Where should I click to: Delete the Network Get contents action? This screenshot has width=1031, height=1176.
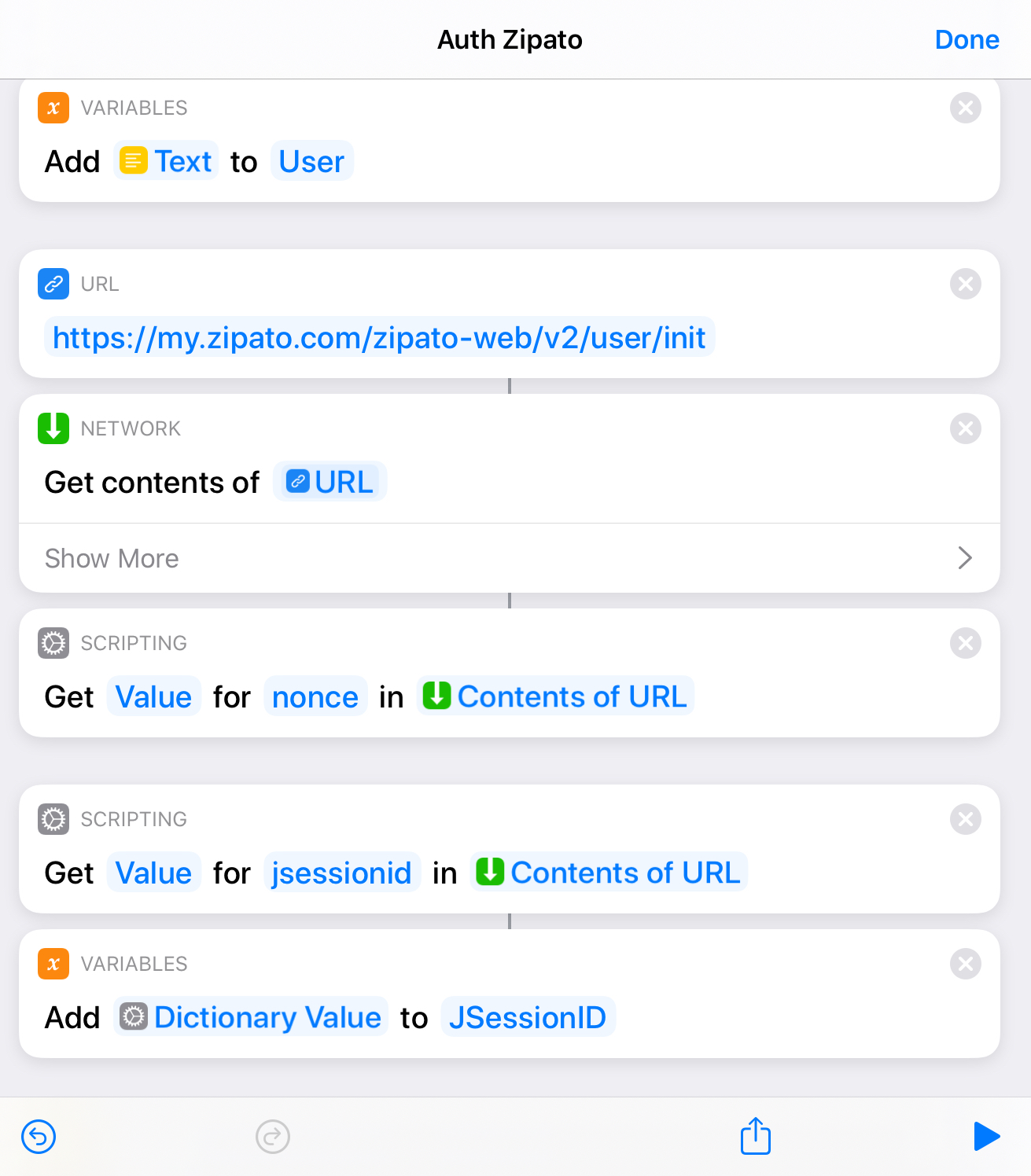[966, 428]
